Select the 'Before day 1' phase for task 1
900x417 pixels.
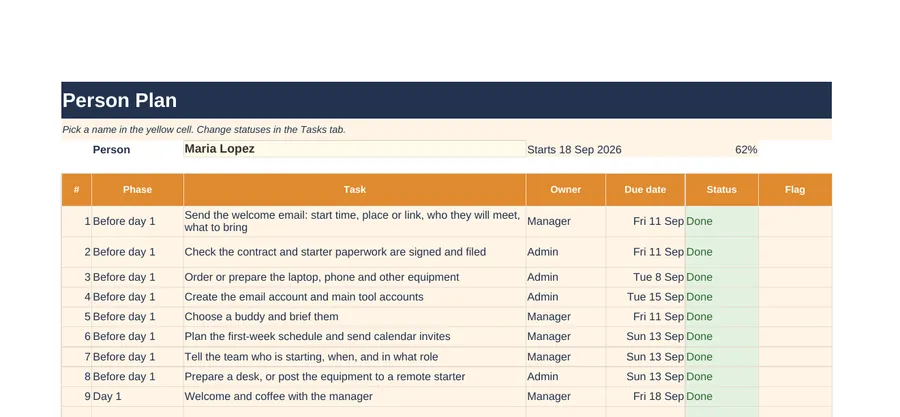[137, 221]
